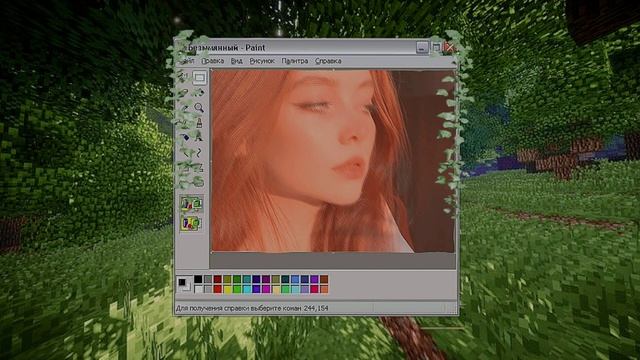Open the Файл menu
640x360 pixels.
[187, 61]
